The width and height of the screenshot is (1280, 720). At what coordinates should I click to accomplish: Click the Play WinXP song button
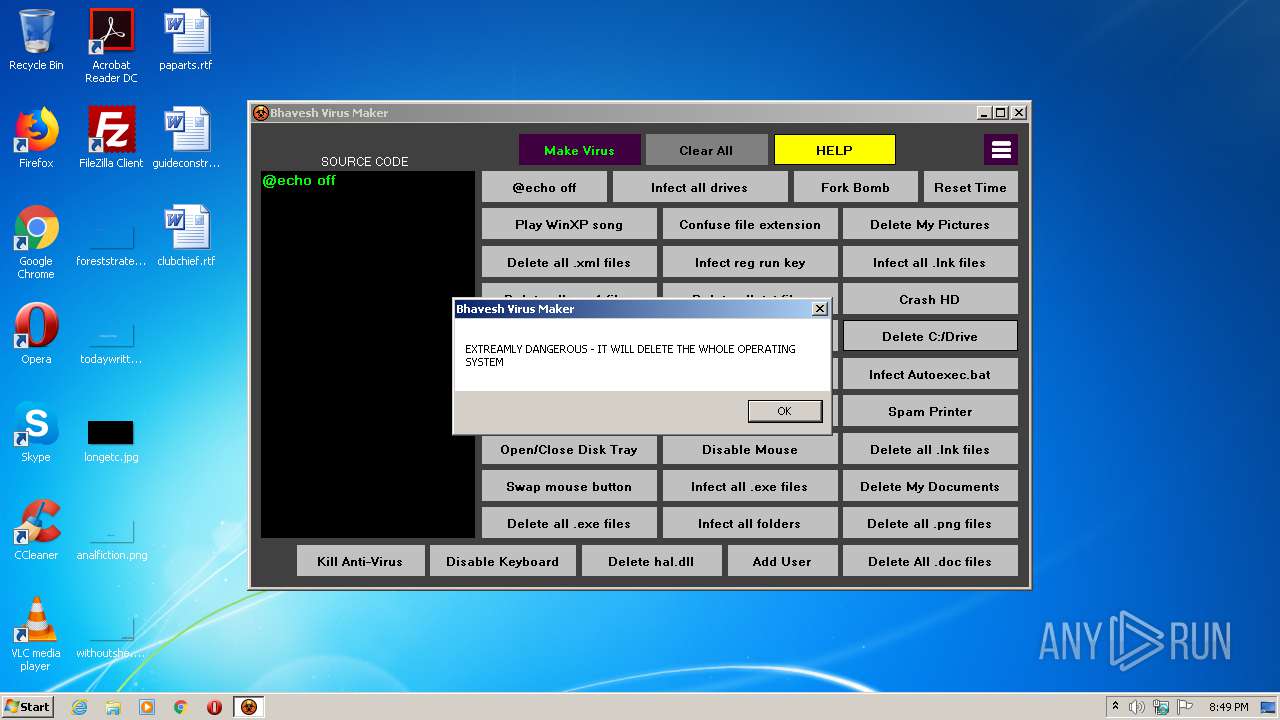tap(569, 224)
